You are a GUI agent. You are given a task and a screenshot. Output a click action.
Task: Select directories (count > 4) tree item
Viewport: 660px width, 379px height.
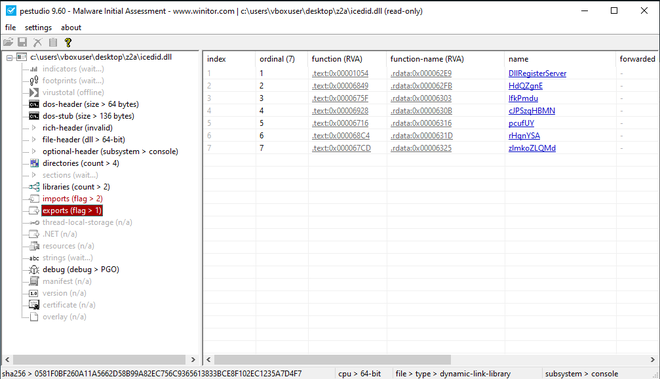[81, 163]
